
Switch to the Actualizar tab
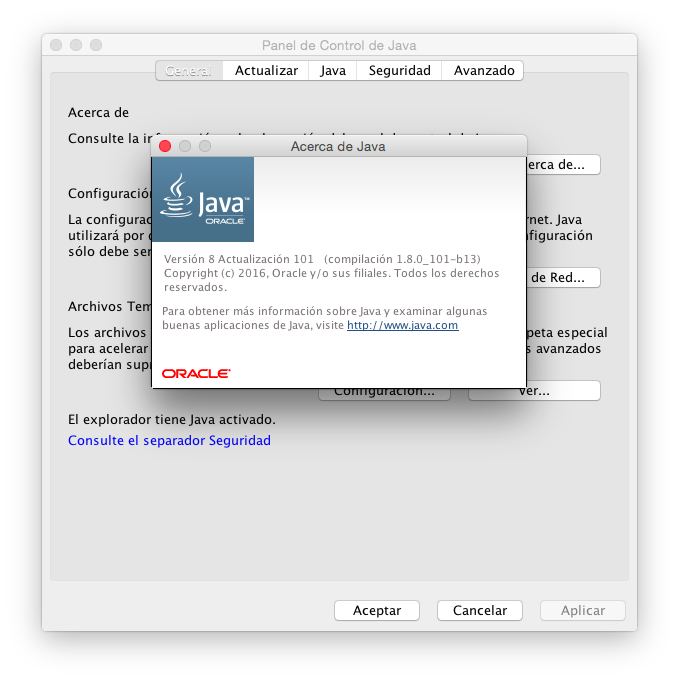click(266, 70)
